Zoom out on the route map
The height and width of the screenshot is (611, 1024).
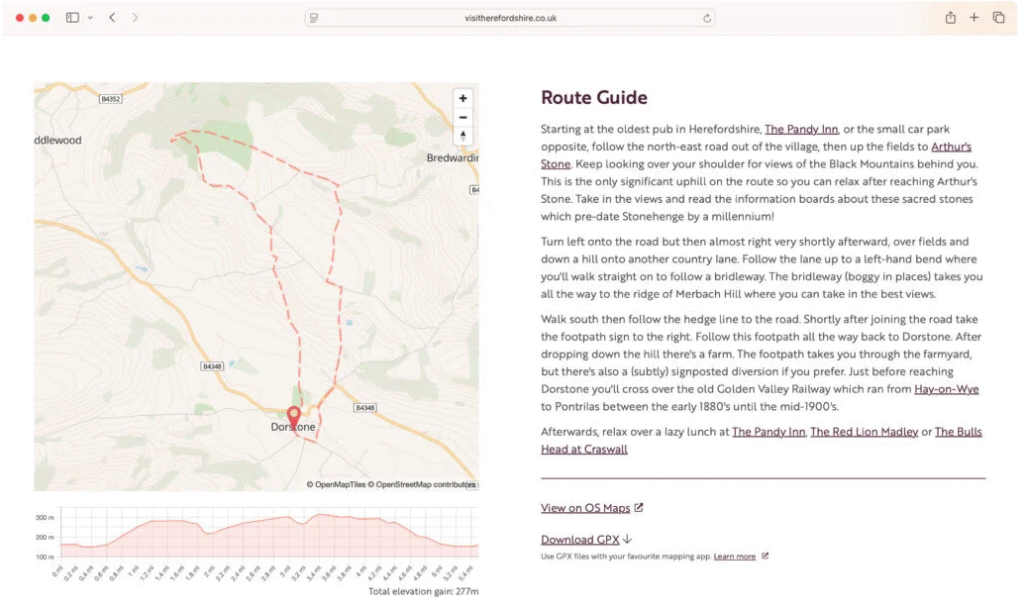(462, 117)
